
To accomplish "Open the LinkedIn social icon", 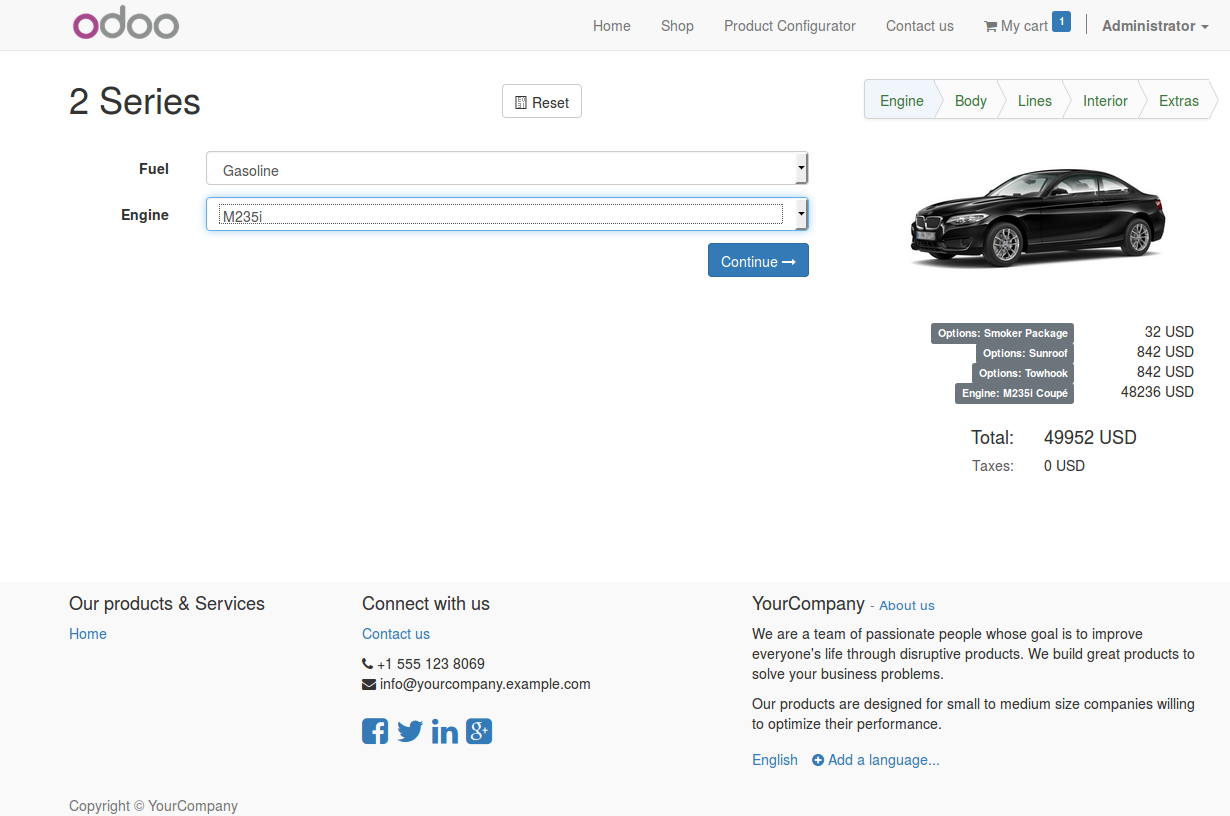I will click(445, 731).
